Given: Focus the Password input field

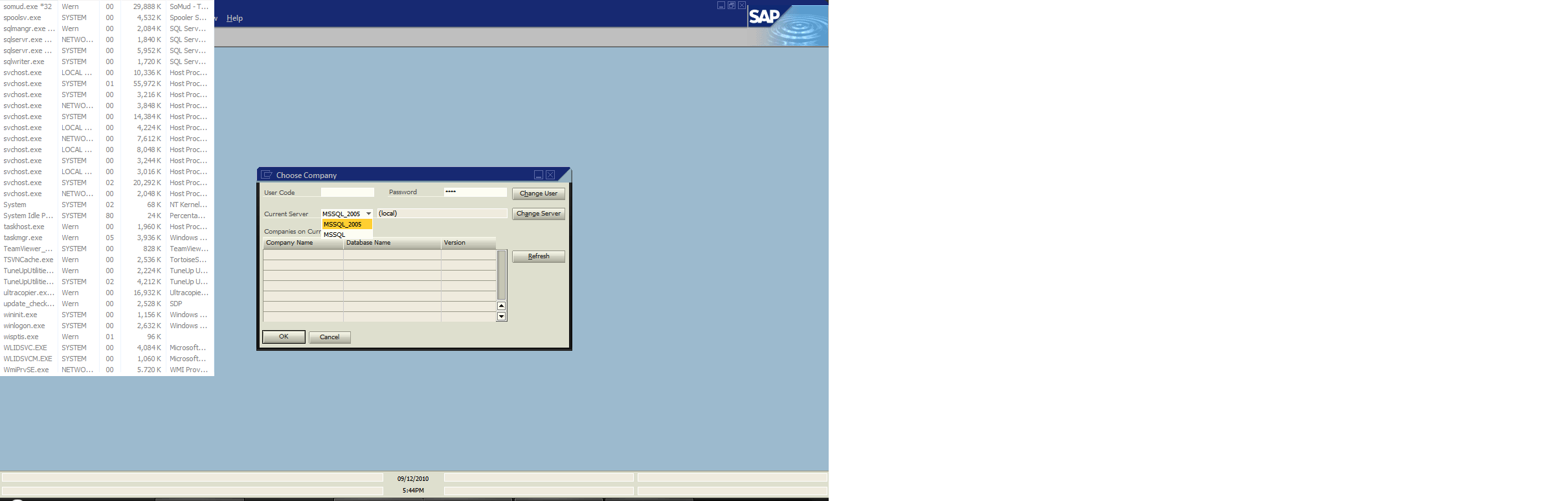Looking at the screenshot, I should (x=475, y=192).
